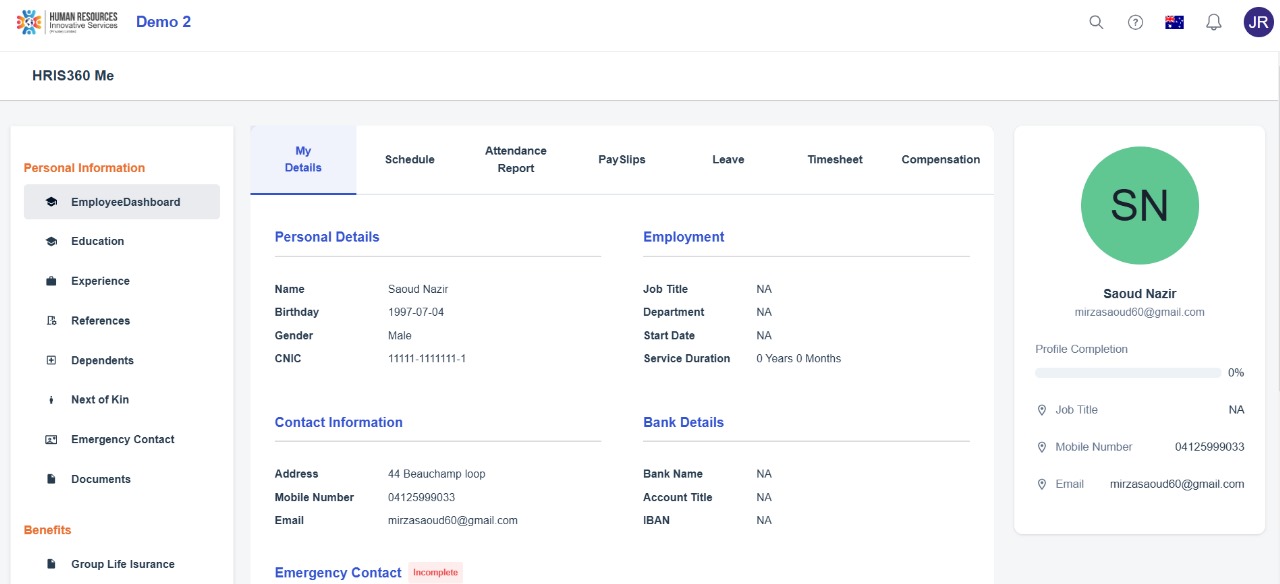Screen dimensions: 1280x584
Task: Click the SN profile avatar
Action: pos(1139,206)
